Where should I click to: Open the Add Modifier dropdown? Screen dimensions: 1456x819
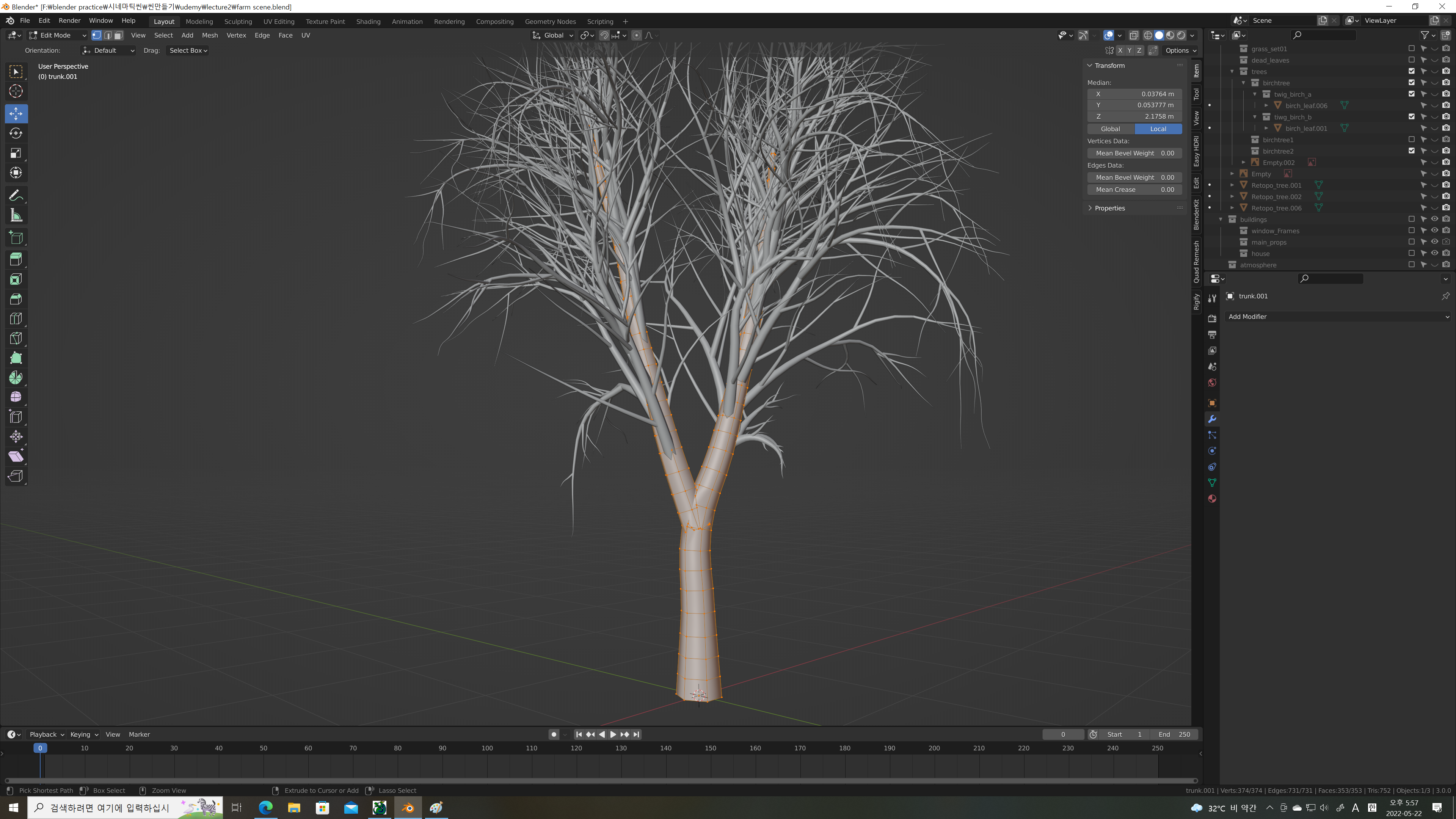(x=1337, y=317)
